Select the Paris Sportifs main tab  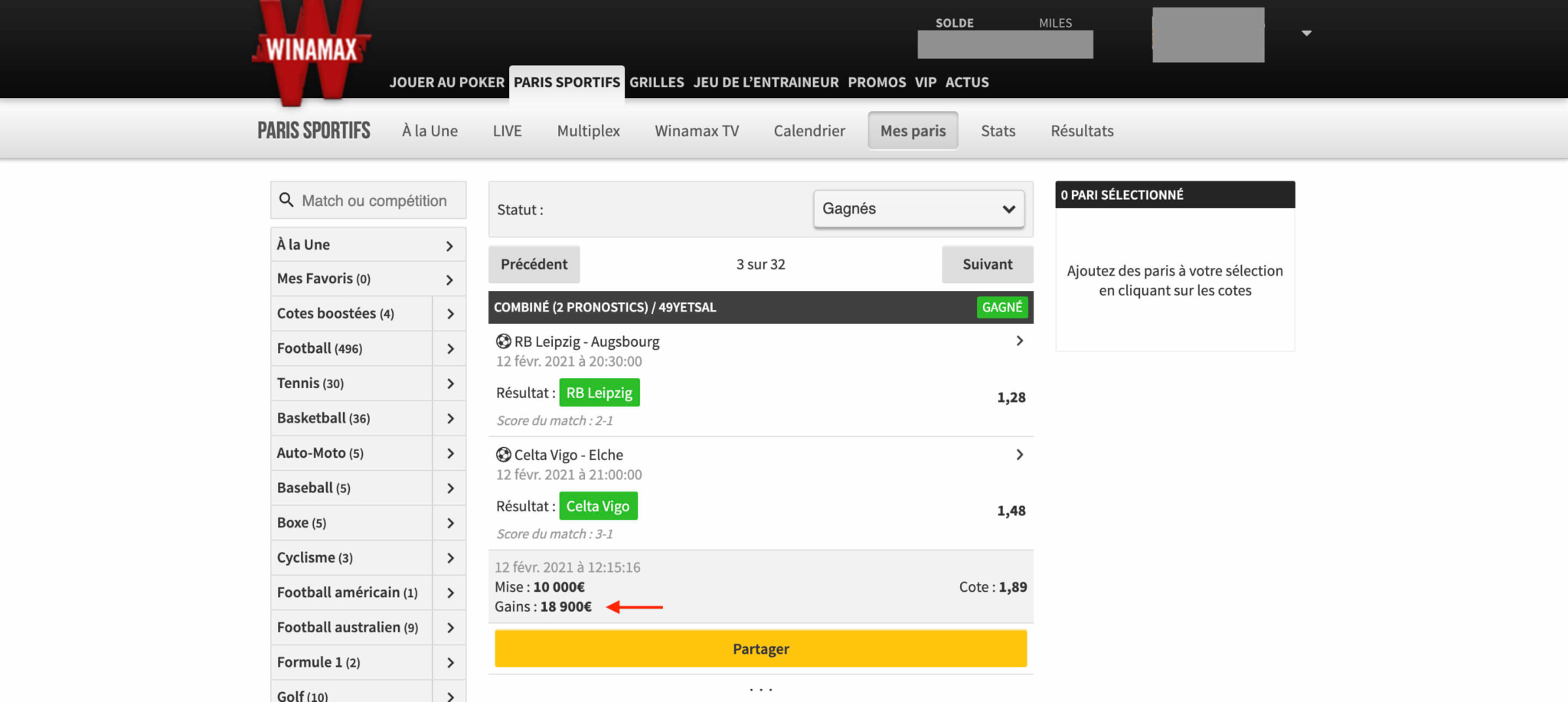tap(567, 82)
